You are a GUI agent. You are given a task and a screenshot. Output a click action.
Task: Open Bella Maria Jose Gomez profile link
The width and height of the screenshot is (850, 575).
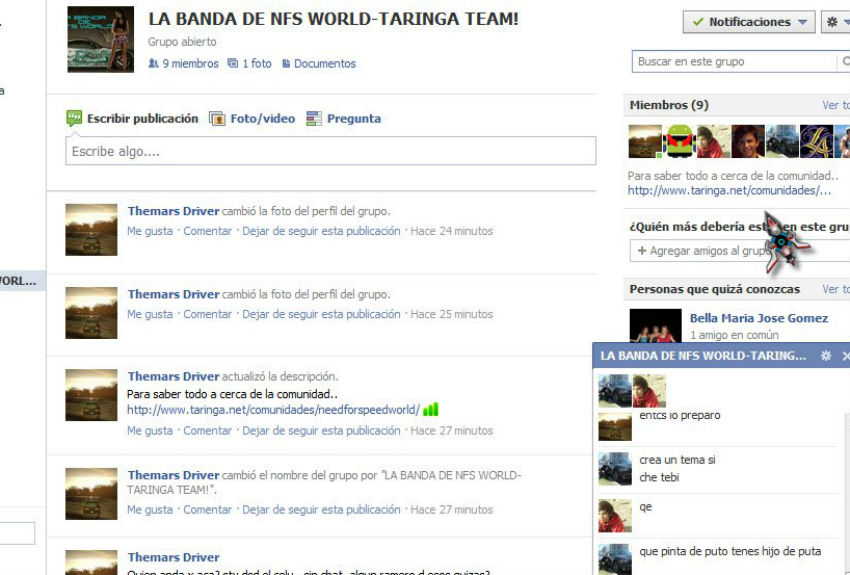click(x=758, y=318)
